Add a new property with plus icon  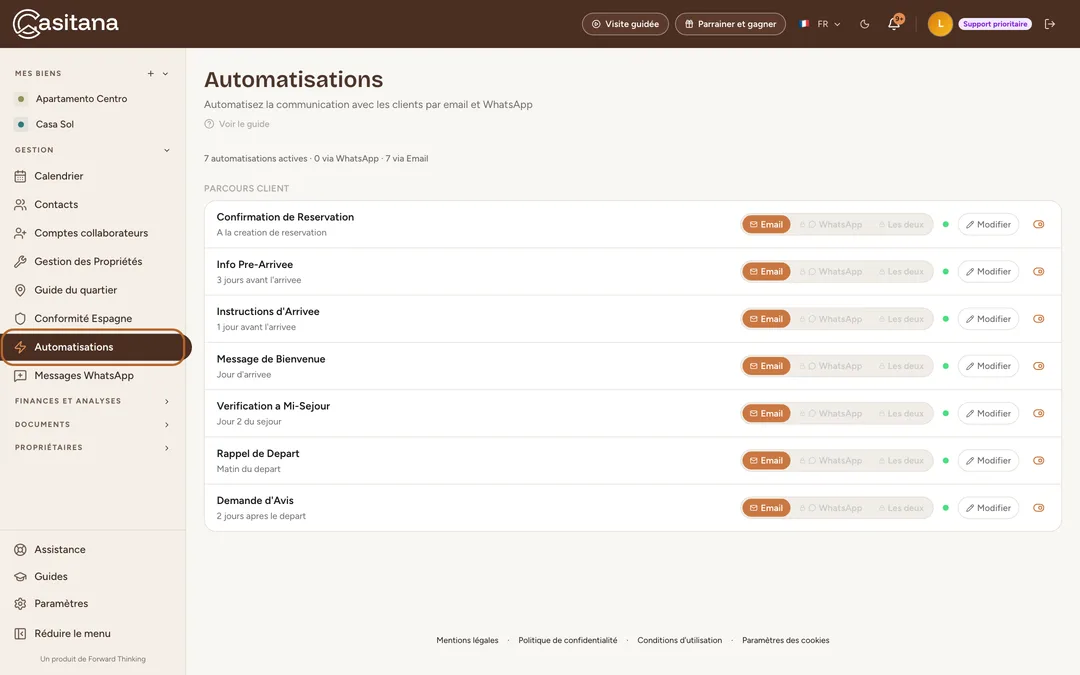(x=150, y=74)
